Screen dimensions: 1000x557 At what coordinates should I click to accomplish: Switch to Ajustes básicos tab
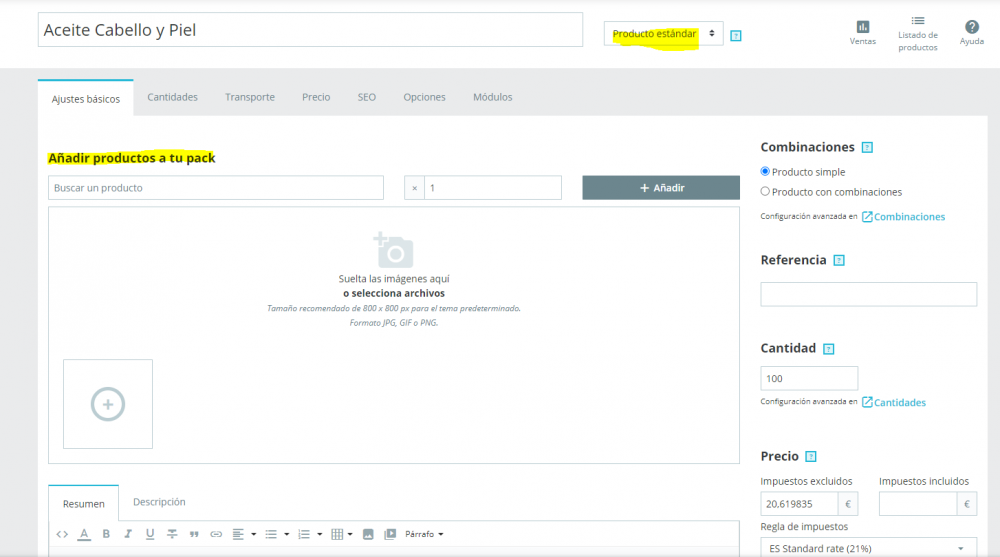click(85, 99)
